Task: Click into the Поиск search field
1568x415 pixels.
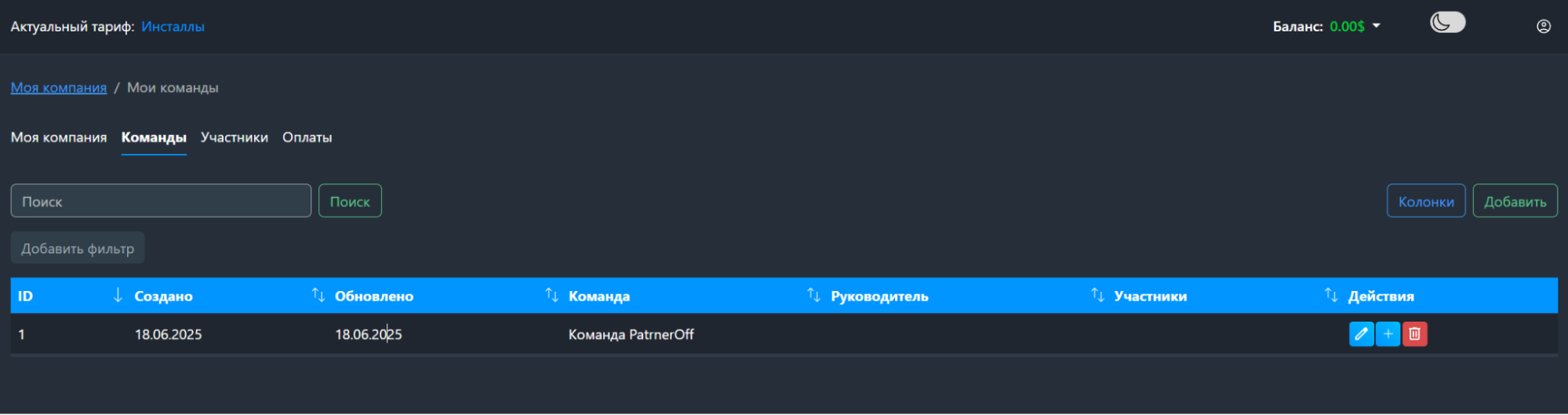Action: tap(161, 201)
